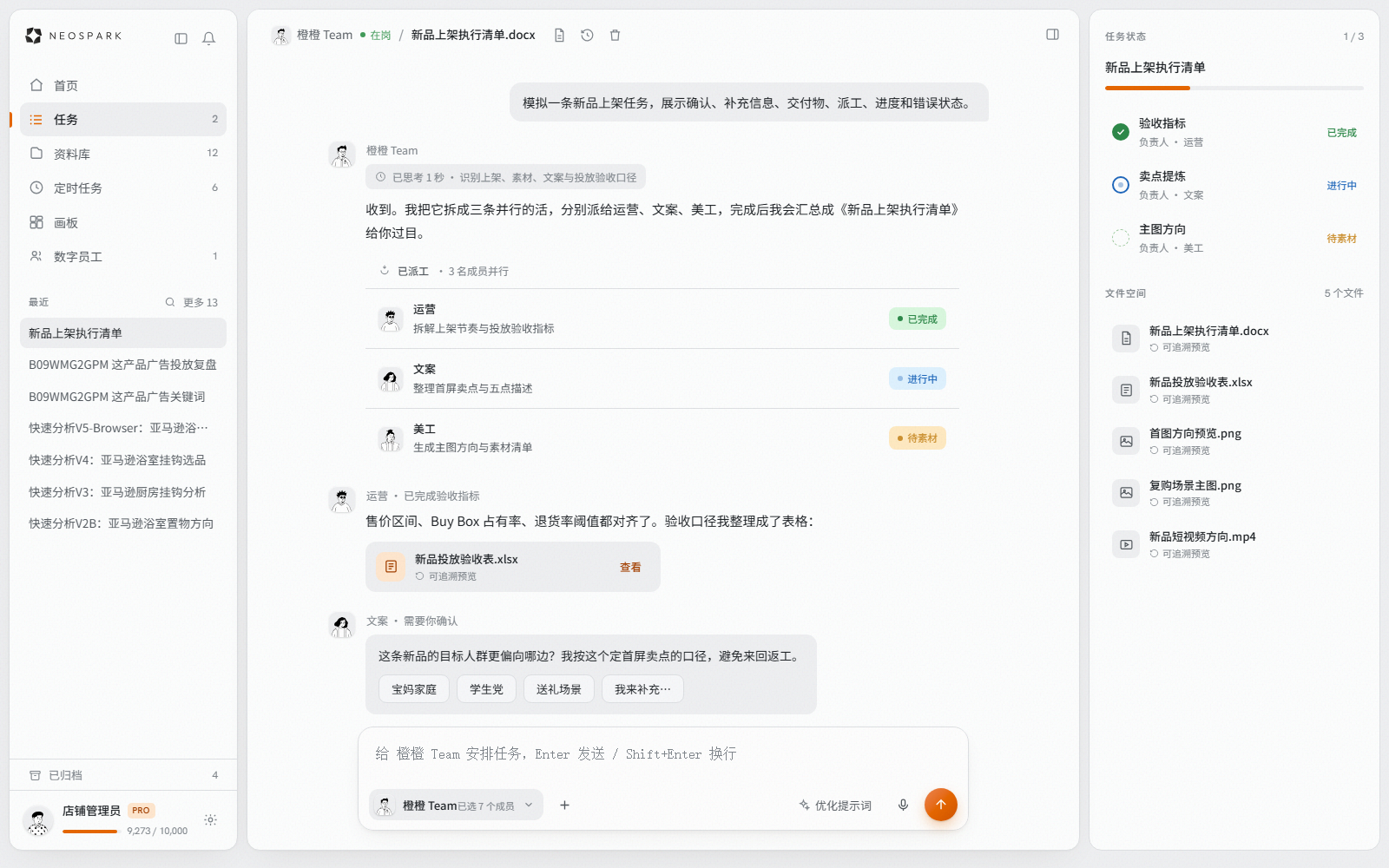Open recent item B09WMG2GPM 这产品广告投放复盘
Image resolution: width=1389 pixels, height=868 pixels.
pyautogui.click(x=123, y=365)
